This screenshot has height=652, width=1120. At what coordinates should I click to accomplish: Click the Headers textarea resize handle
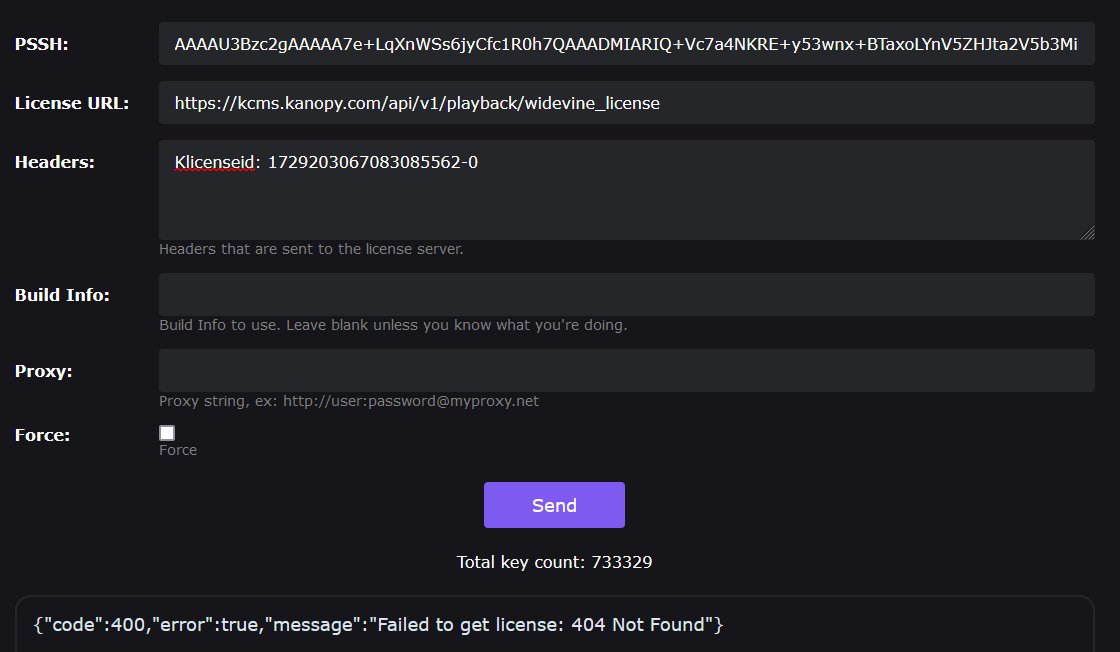1087,233
